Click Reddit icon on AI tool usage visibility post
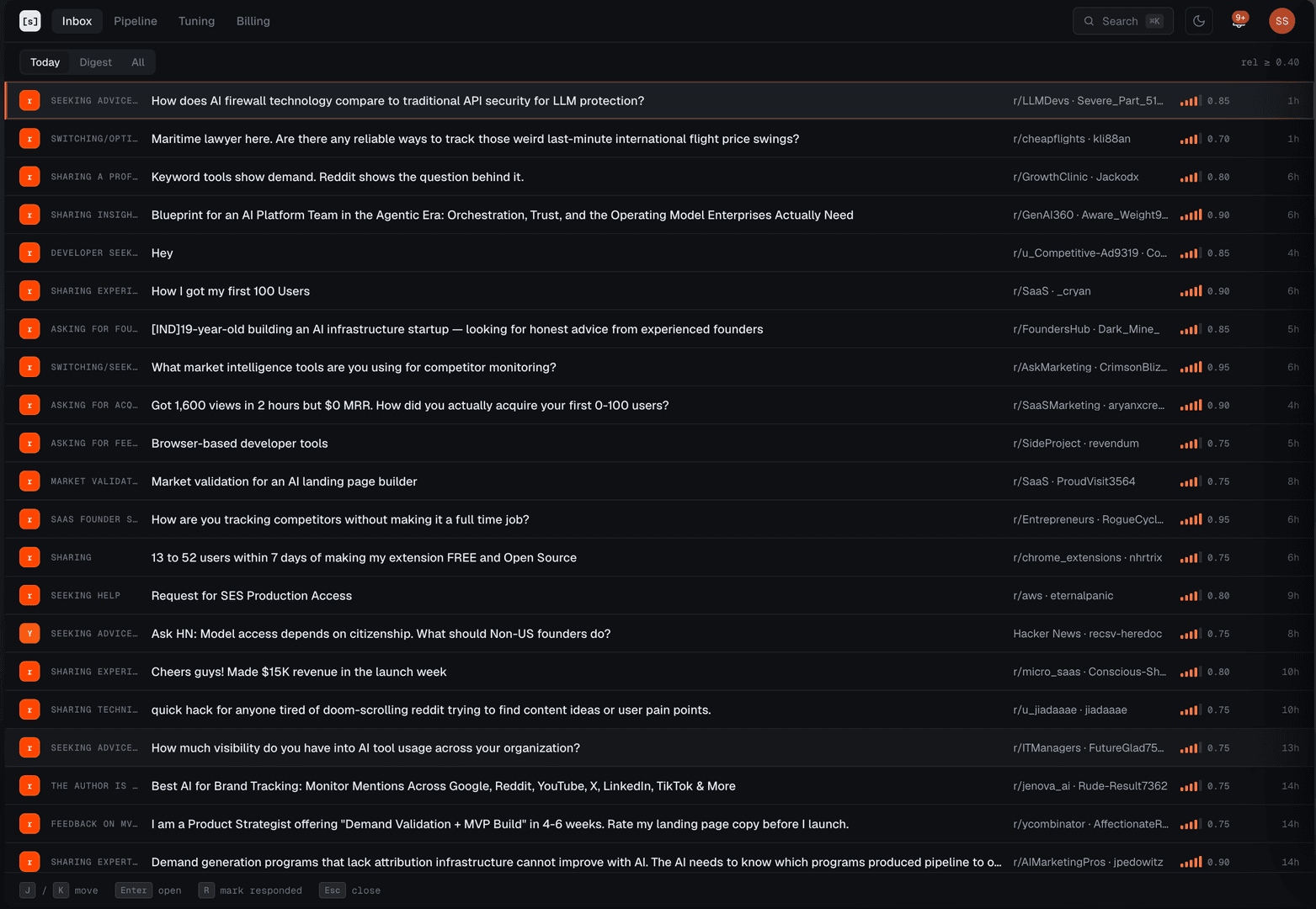This screenshot has width=1316, height=909. click(29, 748)
